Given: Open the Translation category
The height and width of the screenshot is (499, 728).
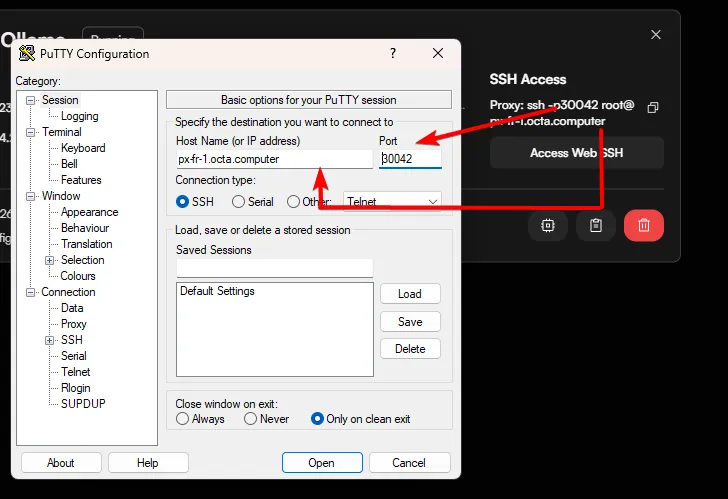Looking at the screenshot, I should (x=86, y=244).
